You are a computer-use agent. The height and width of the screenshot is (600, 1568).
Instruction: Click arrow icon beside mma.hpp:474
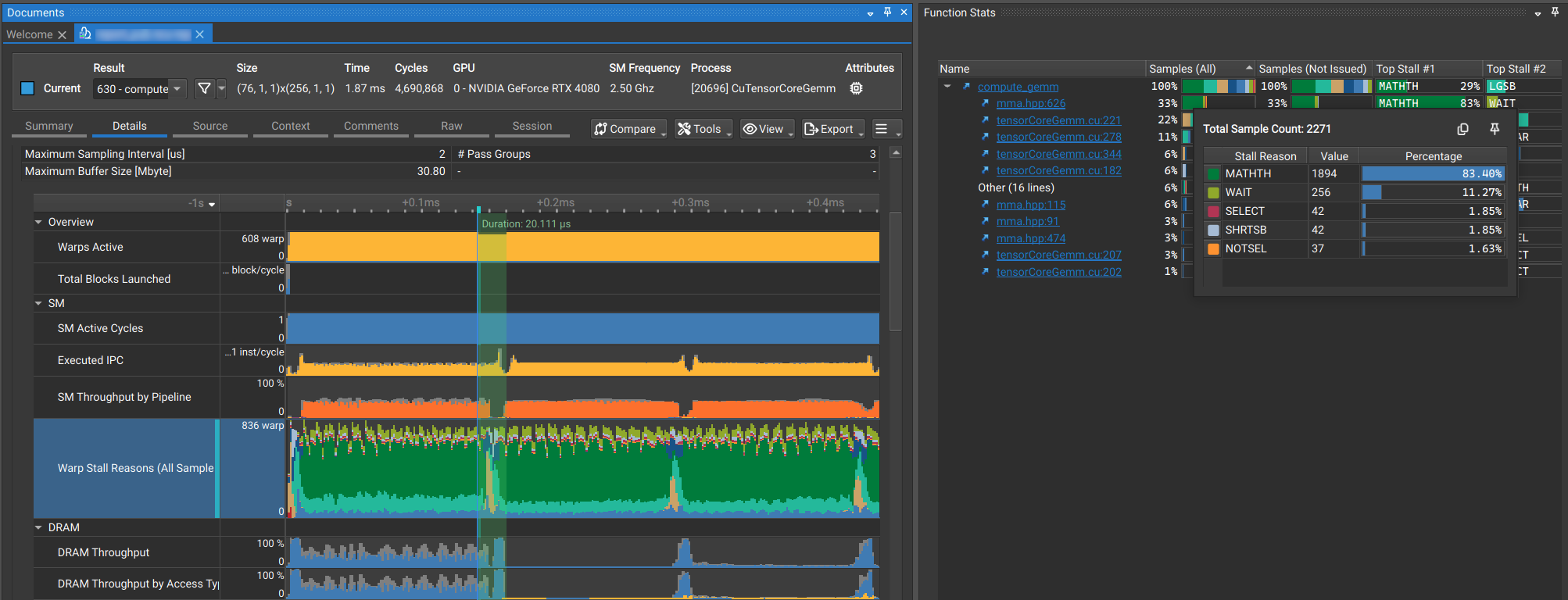tap(985, 238)
